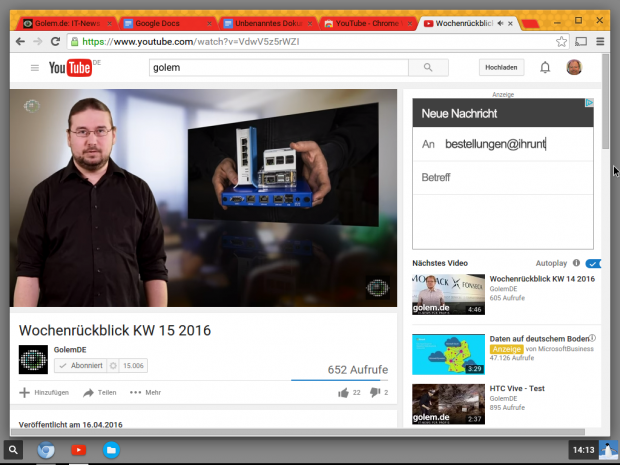Viewport: 620px width, 465px height.
Task: Click the like/dislike ratio bar
Action: [340, 380]
